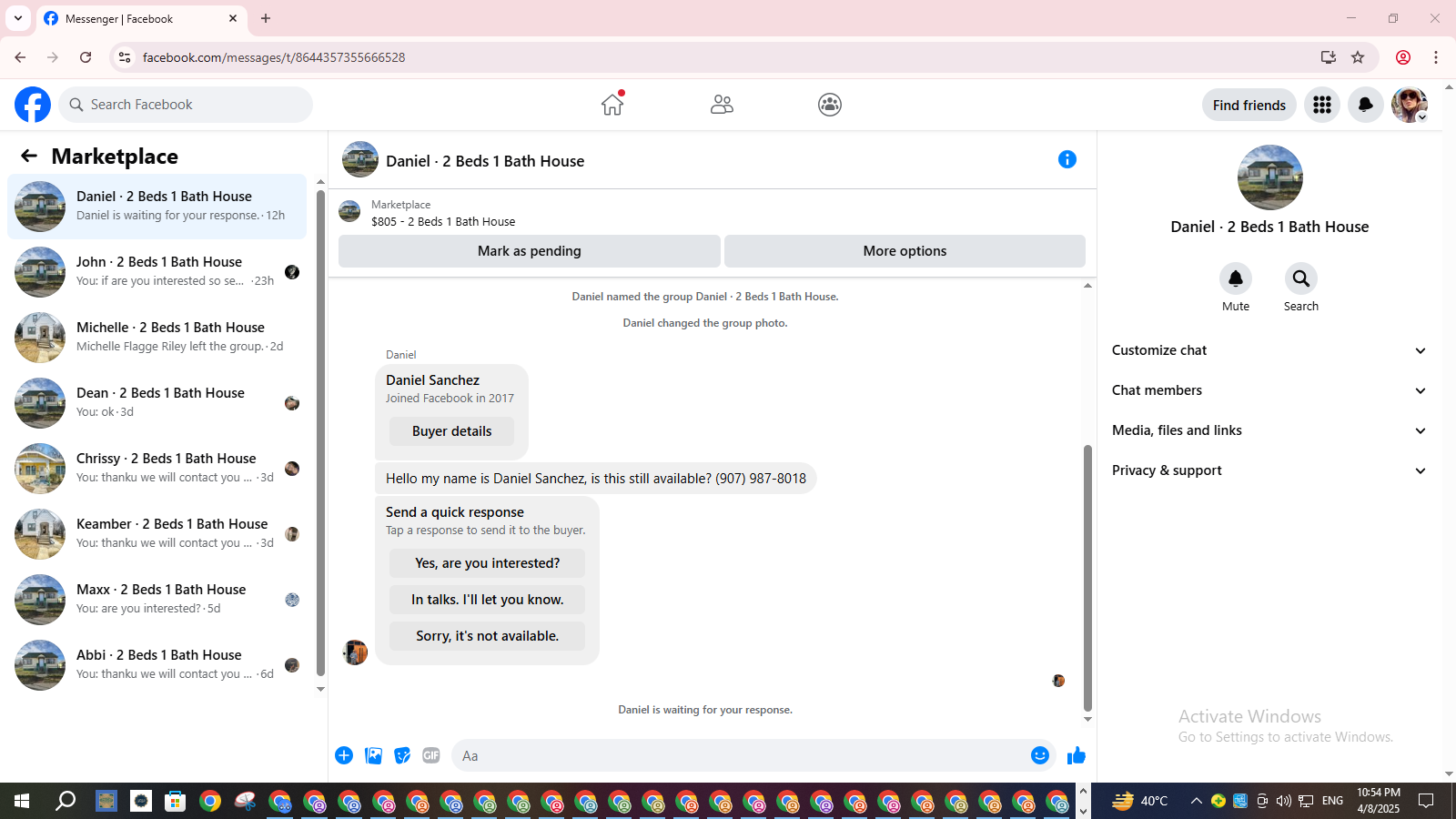Open the emoji picker in message box
The image size is (1456, 819).
point(1040,755)
